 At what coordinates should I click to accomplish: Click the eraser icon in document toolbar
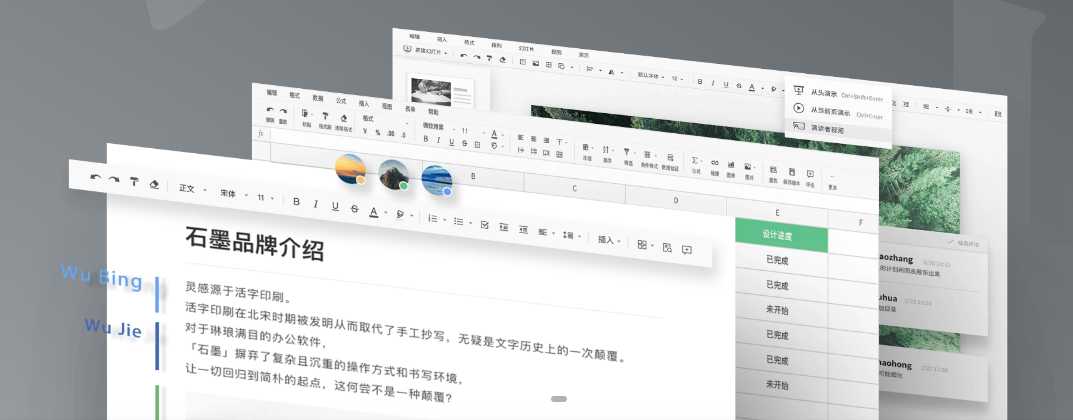154,184
